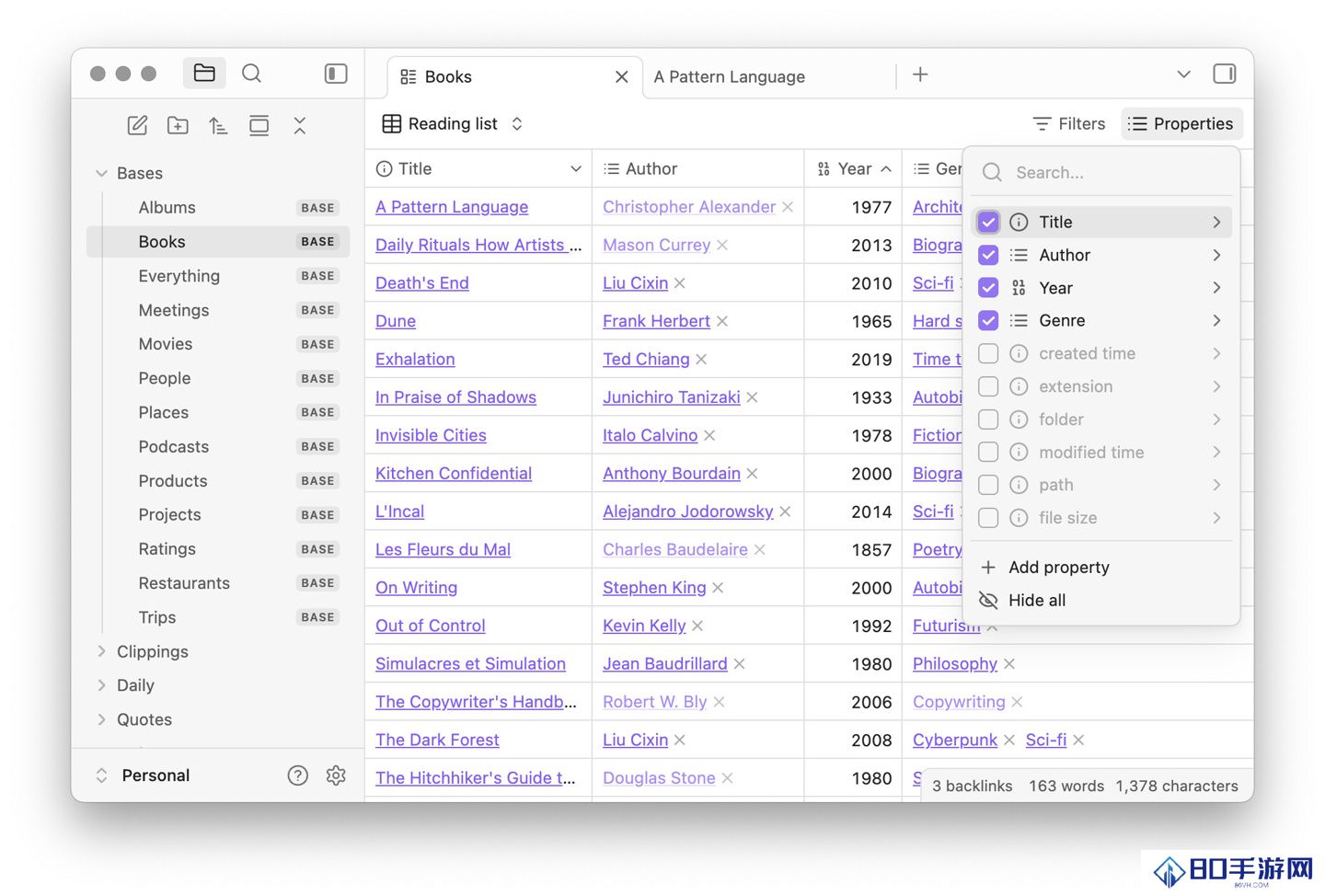Collapse the Bases folder

(x=101, y=173)
